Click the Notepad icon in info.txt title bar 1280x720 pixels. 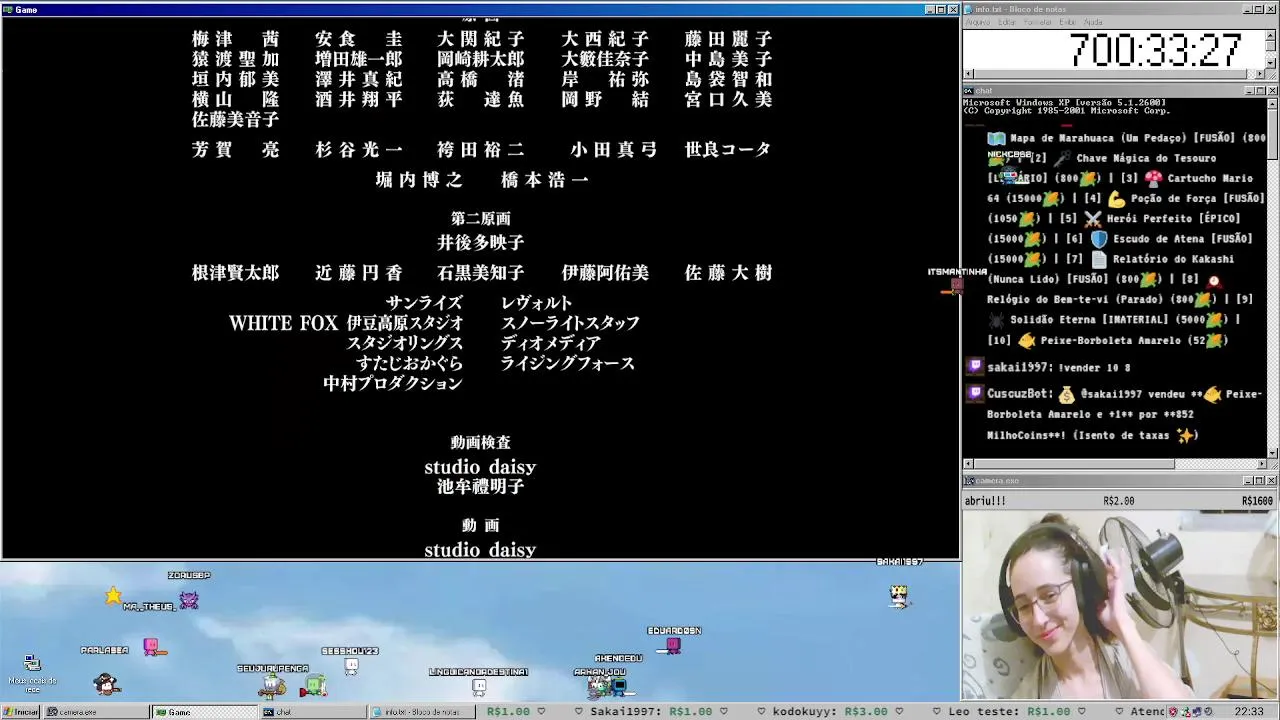(x=970, y=9)
